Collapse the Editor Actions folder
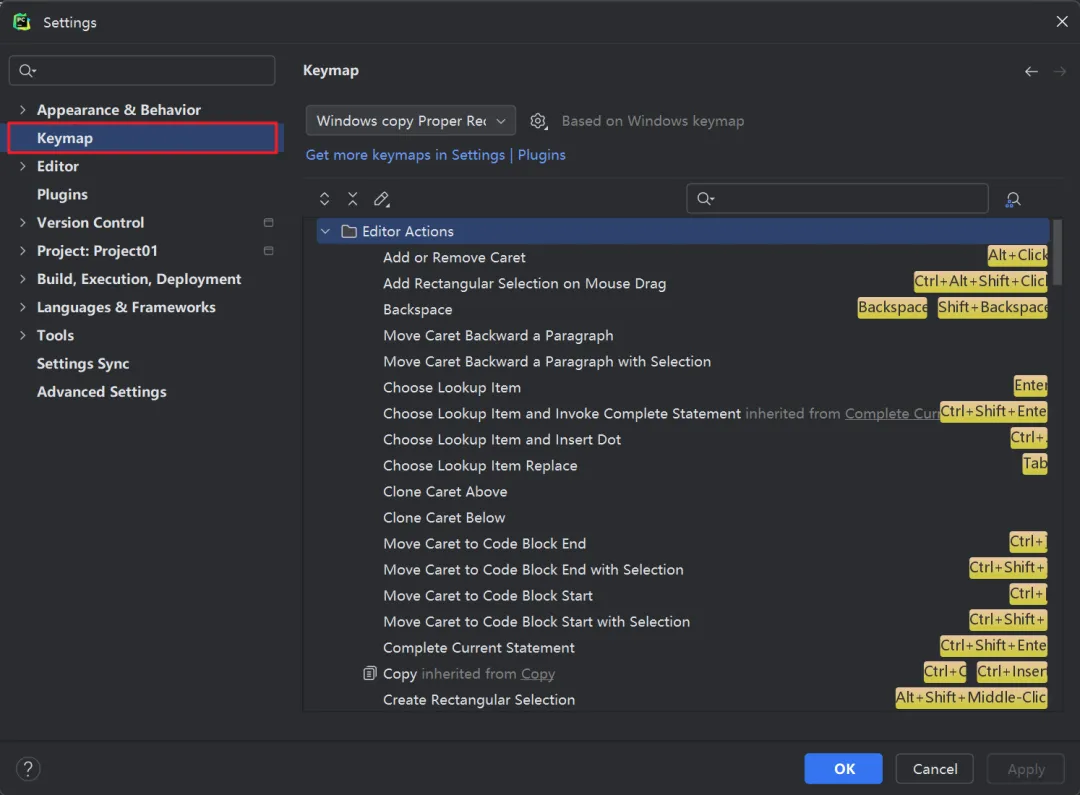Viewport: 1080px width, 795px height. [x=324, y=231]
